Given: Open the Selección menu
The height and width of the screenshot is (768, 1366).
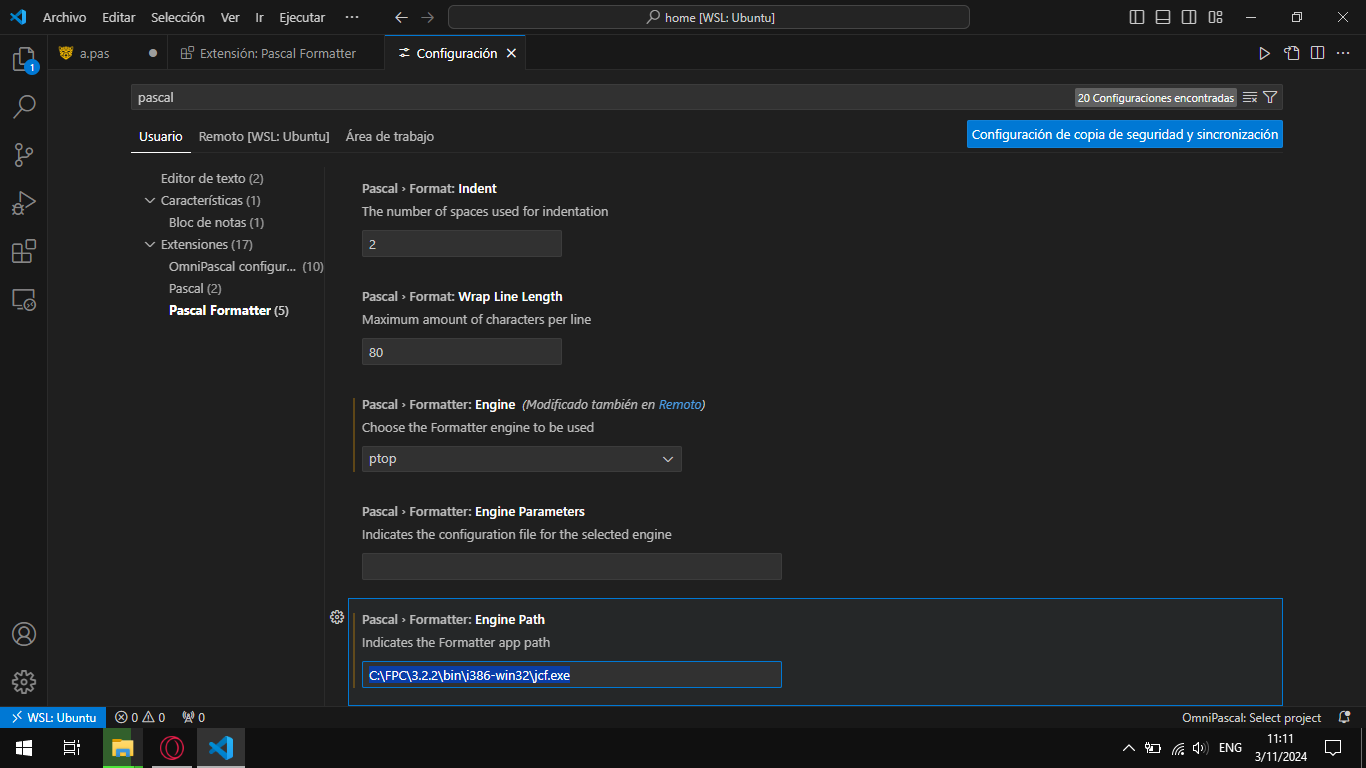Looking at the screenshot, I should (178, 17).
